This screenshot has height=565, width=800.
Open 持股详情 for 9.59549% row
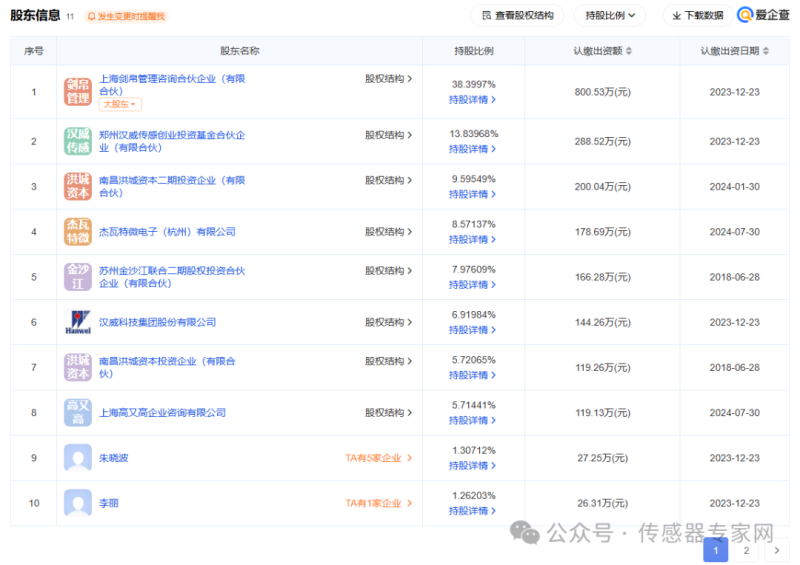(x=472, y=194)
